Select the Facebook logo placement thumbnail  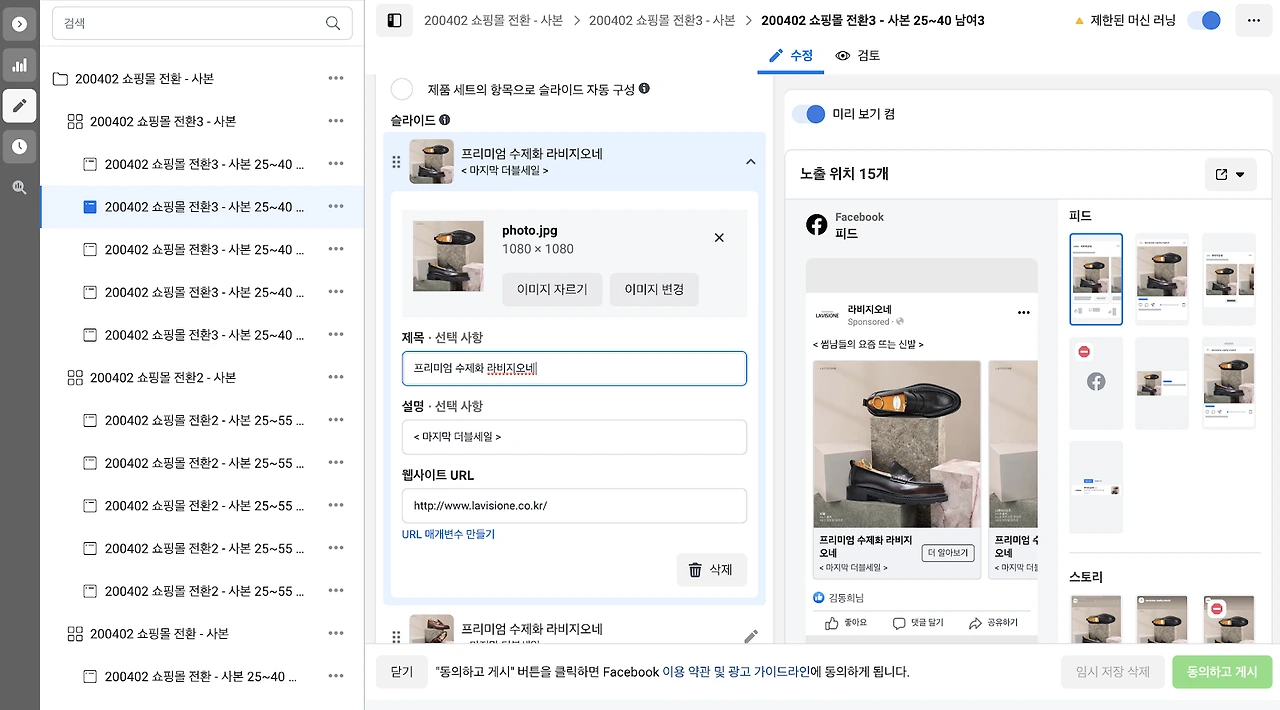(1096, 383)
